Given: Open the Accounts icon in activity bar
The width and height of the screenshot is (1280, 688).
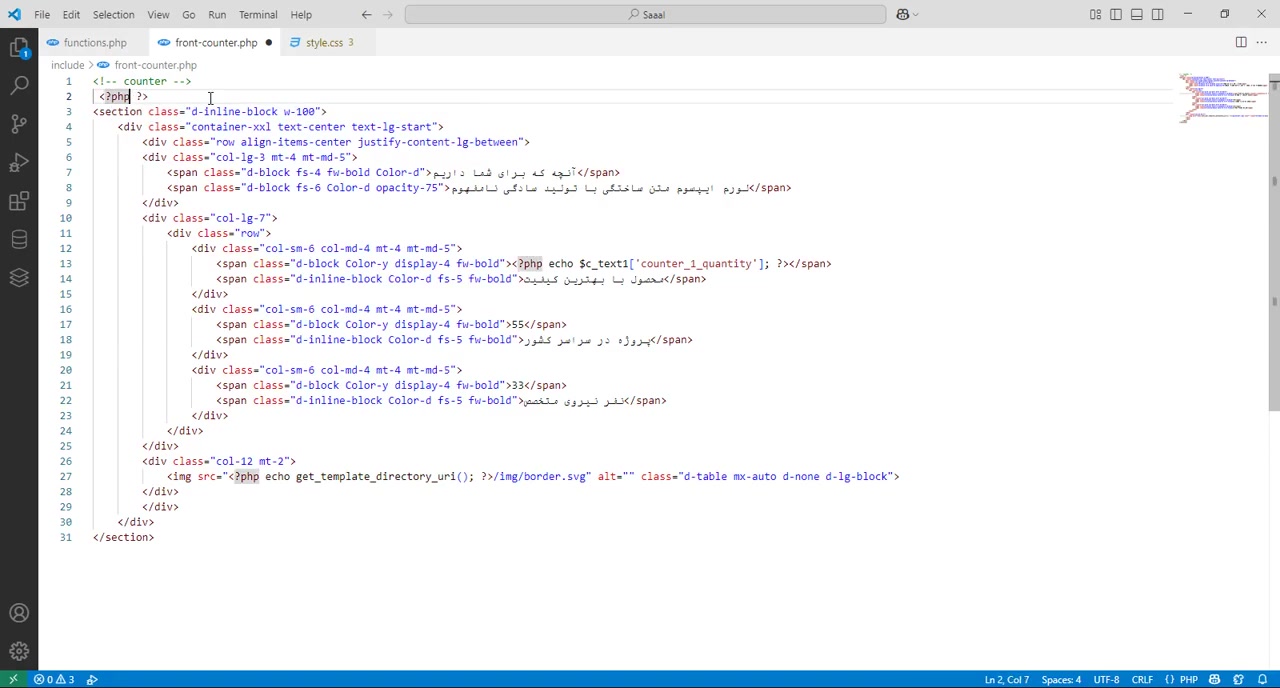Looking at the screenshot, I should click(x=19, y=613).
